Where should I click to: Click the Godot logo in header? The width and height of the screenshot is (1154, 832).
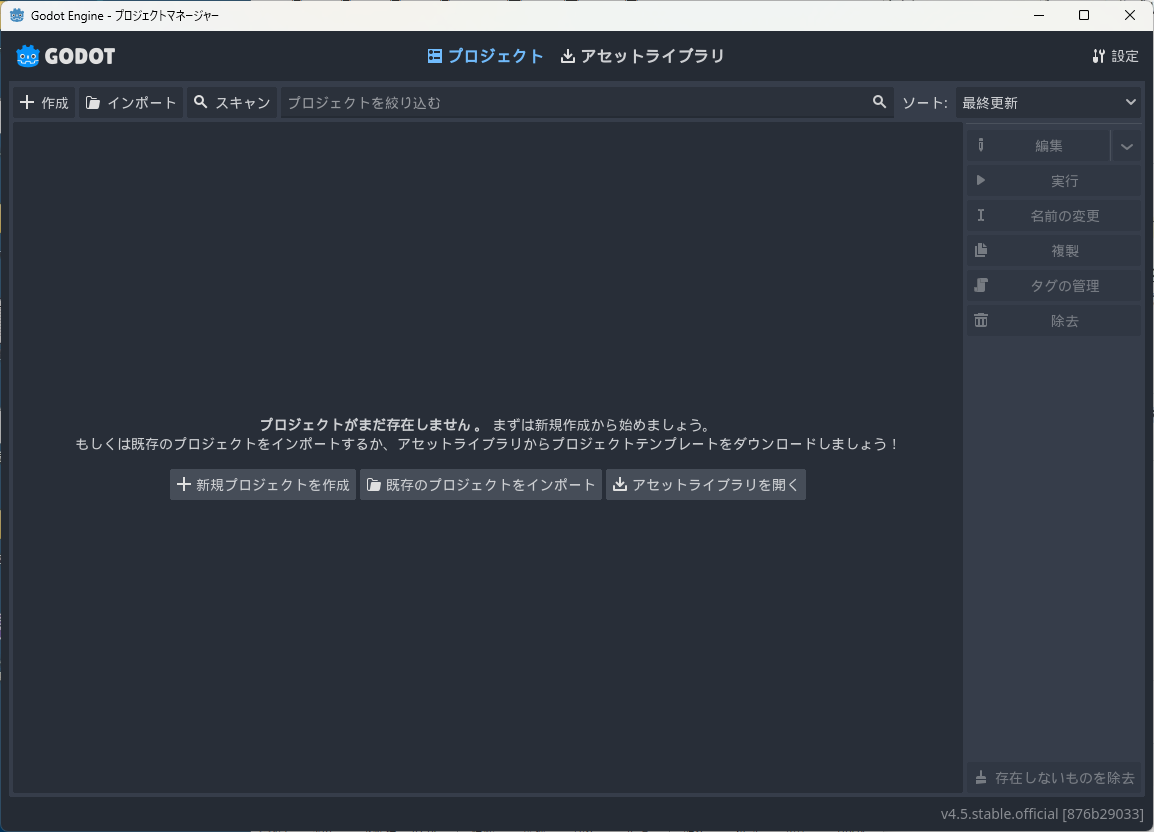[66, 56]
